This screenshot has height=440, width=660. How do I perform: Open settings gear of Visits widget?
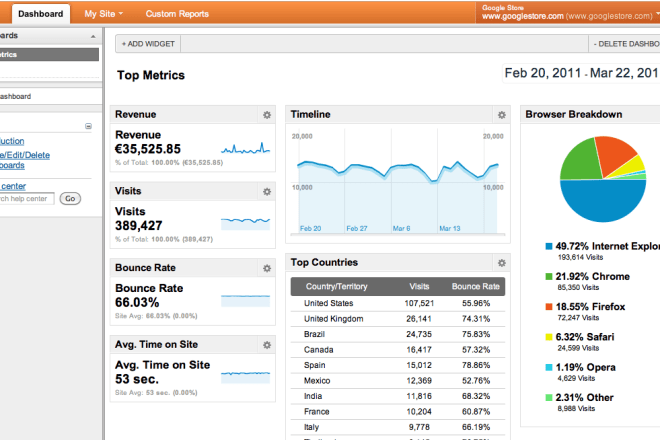coord(267,192)
